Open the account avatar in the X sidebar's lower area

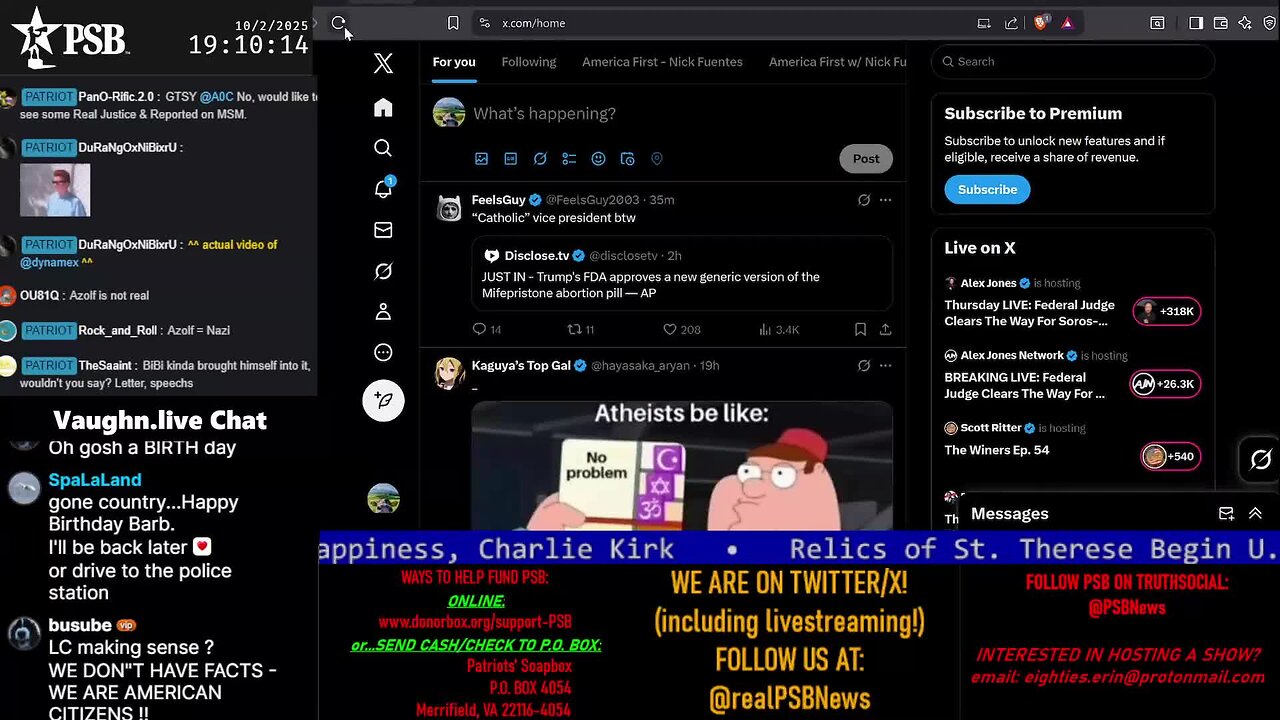pyautogui.click(x=383, y=497)
